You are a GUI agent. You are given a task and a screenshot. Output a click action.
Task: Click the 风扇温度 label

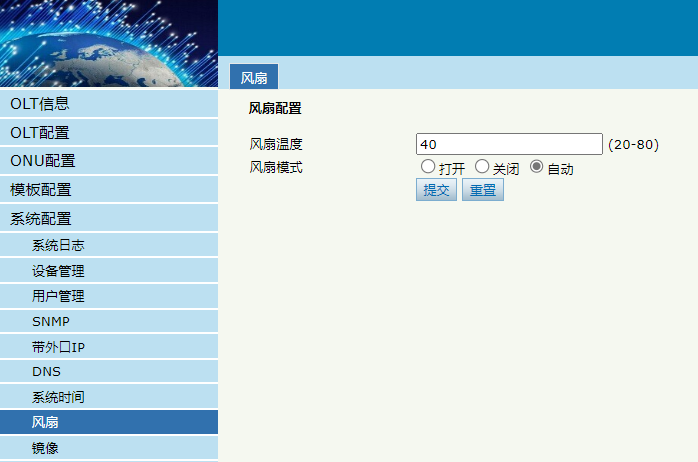pyautogui.click(x=276, y=144)
